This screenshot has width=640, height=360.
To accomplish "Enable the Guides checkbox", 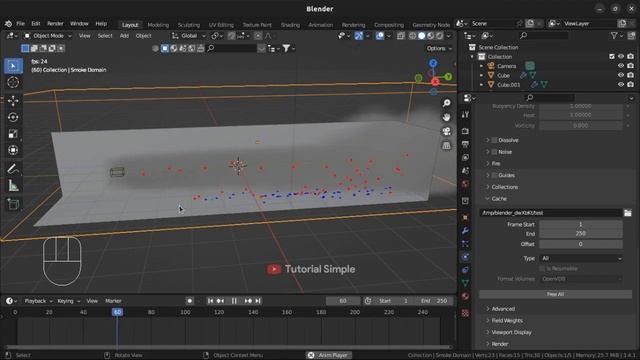I will (x=494, y=175).
